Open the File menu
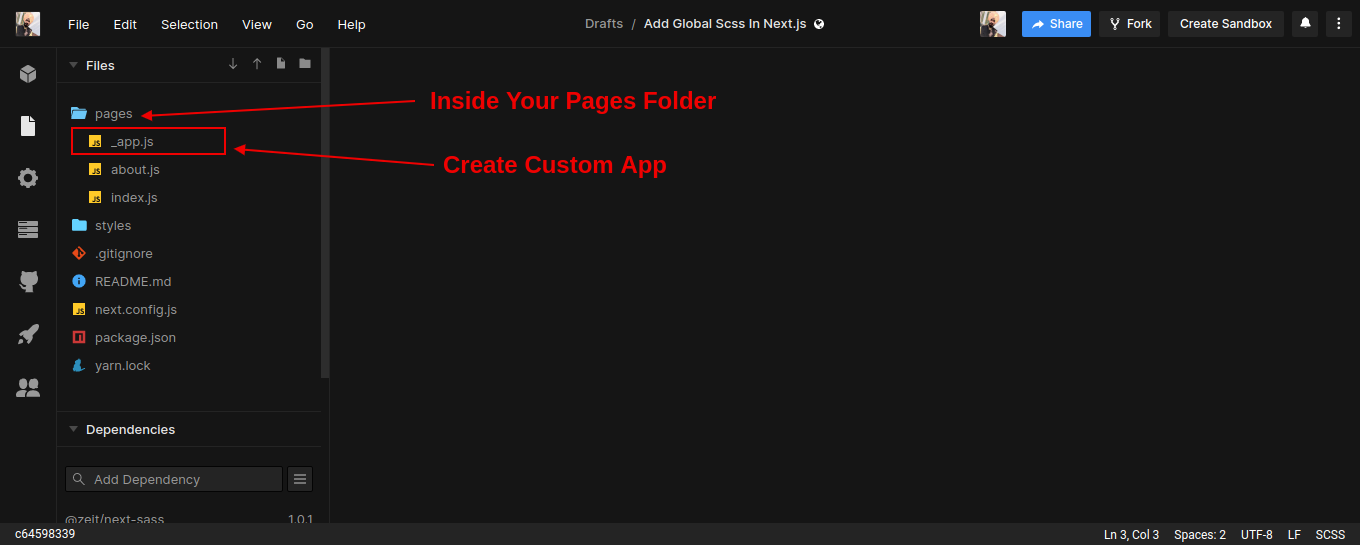 78,24
